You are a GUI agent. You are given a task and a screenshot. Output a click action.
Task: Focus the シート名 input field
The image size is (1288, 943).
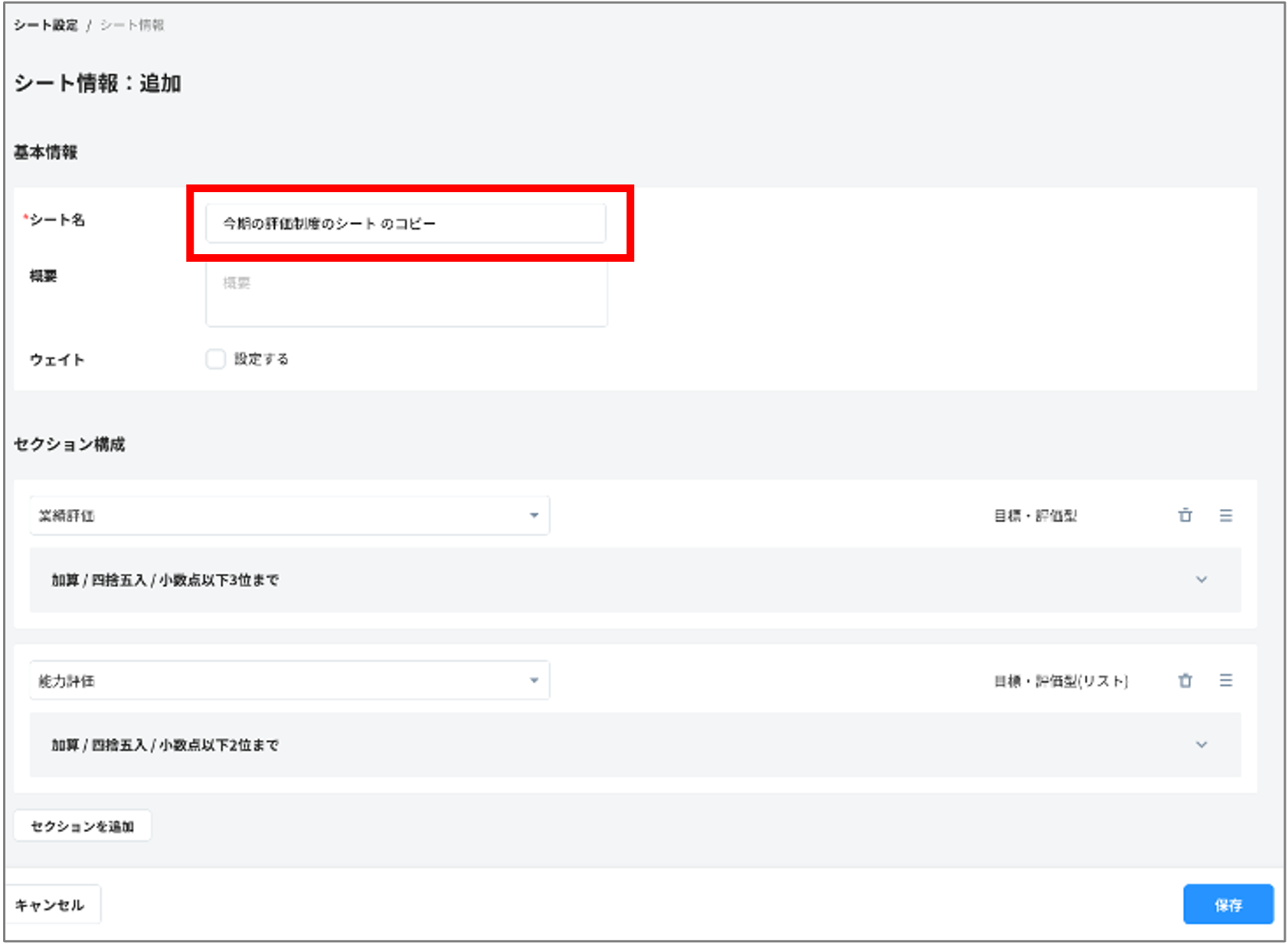(x=406, y=224)
